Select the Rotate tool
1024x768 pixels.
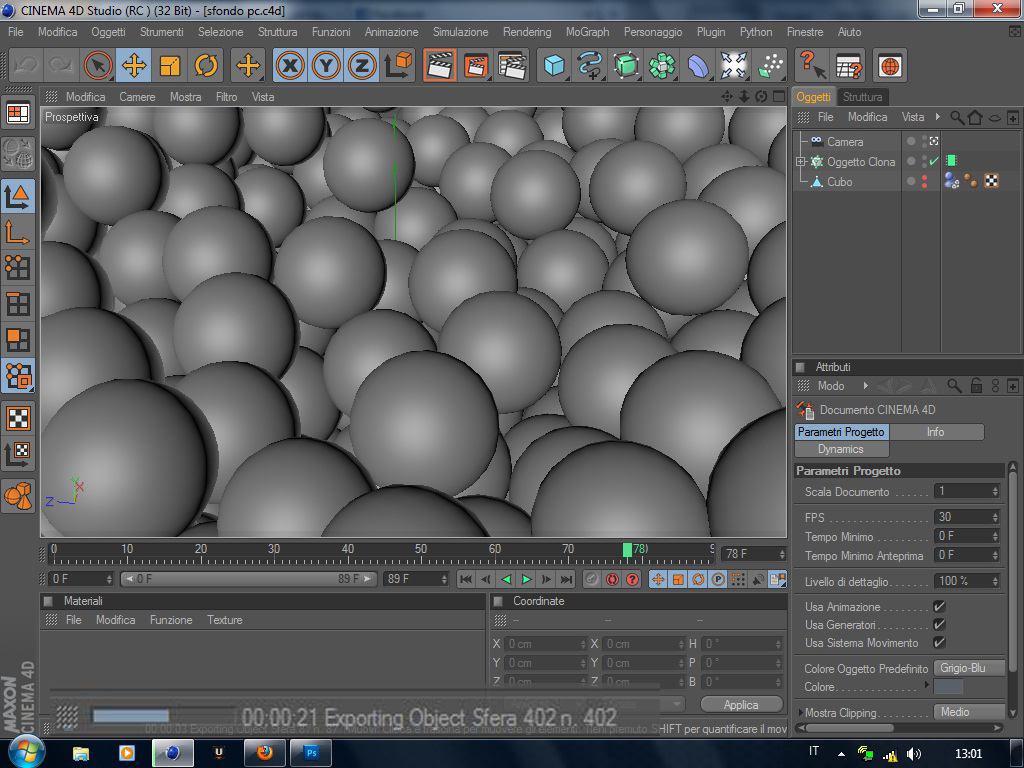[x=206, y=66]
